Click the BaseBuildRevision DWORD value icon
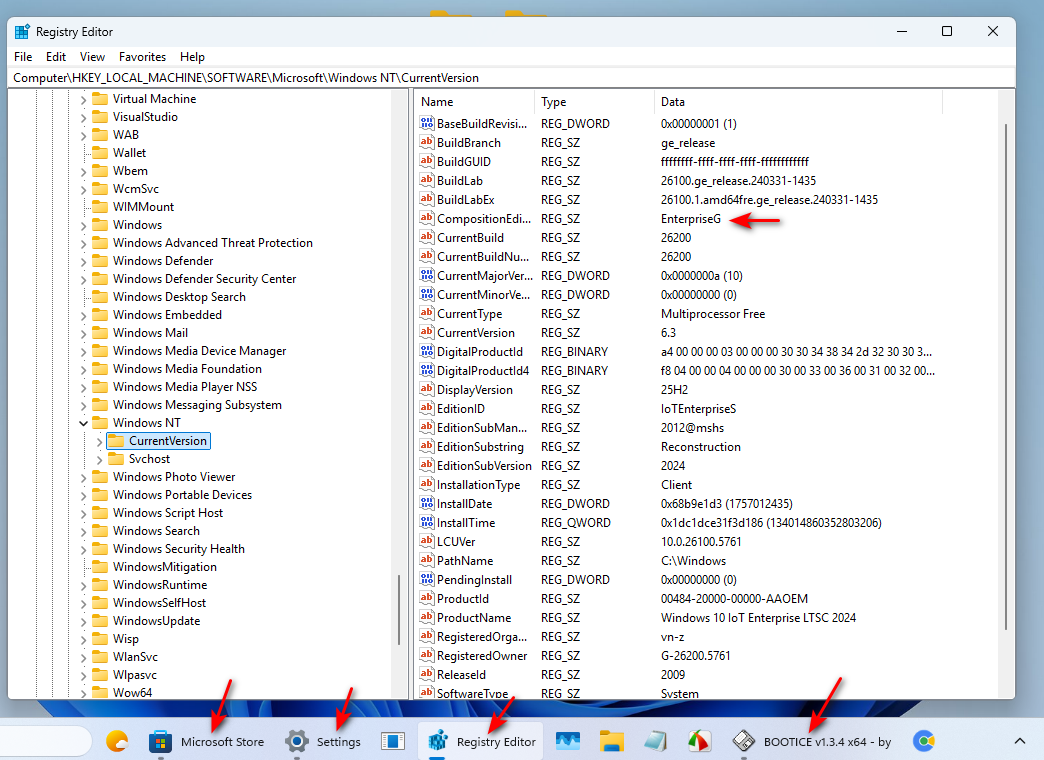Viewport: 1044px width, 760px height. pyautogui.click(x=427, y=123)
